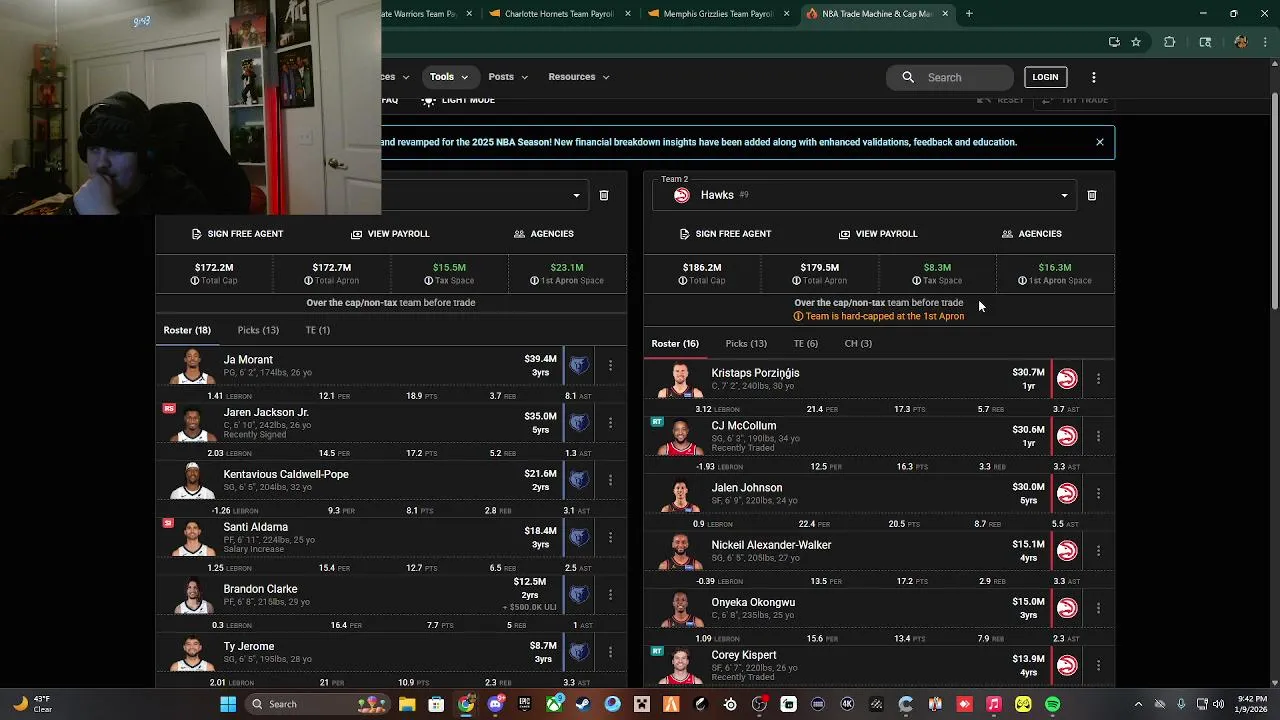Open the three-dot menu for Kentavious Caldwell-Pope
The image size is (1280, 720).
click(610, 480)
